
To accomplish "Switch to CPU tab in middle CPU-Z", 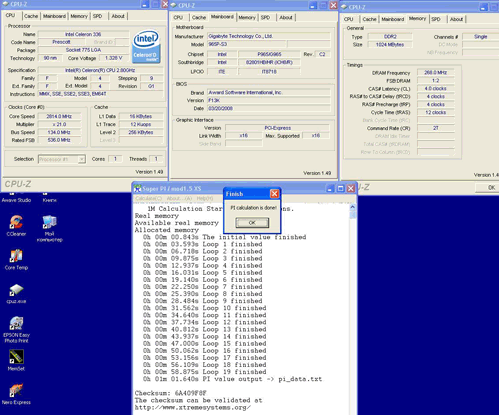I will pos(178,17).
